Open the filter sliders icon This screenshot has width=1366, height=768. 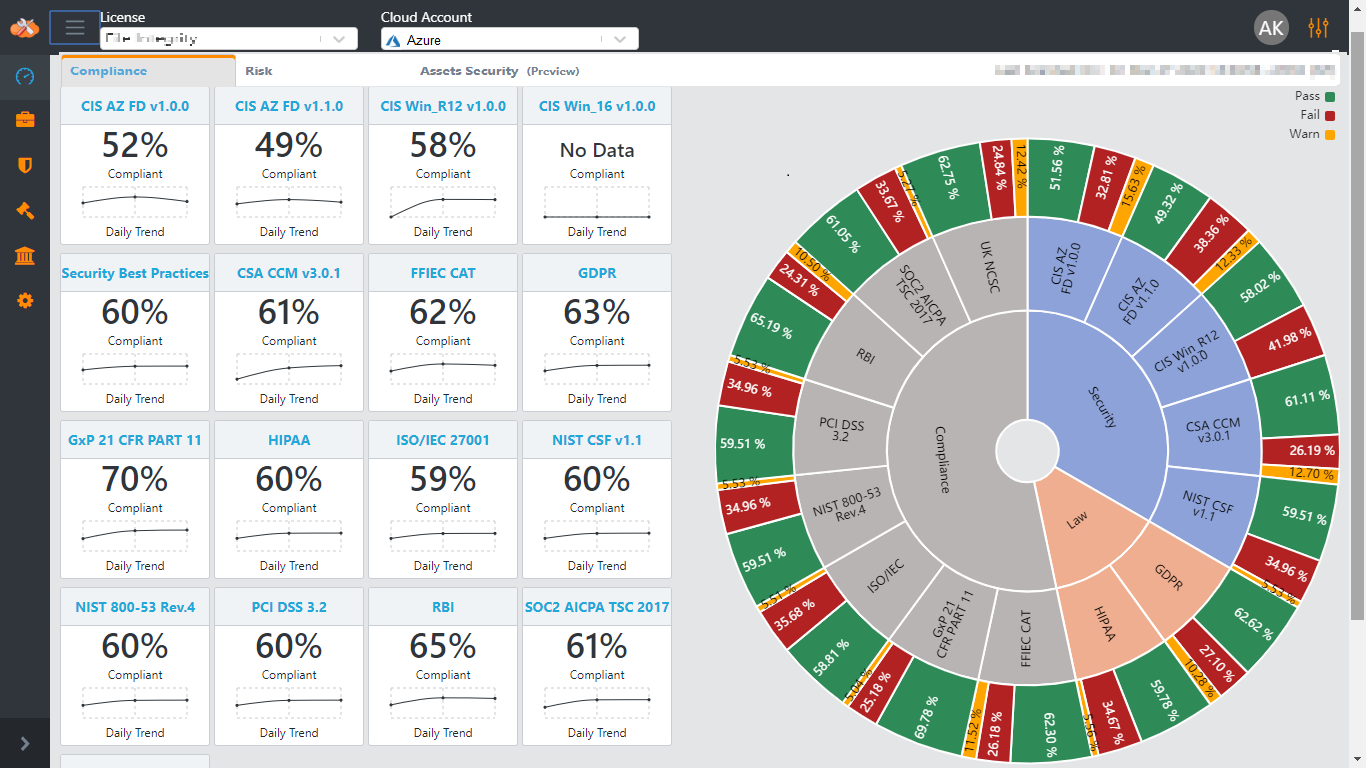click(x=1319, y=28)
